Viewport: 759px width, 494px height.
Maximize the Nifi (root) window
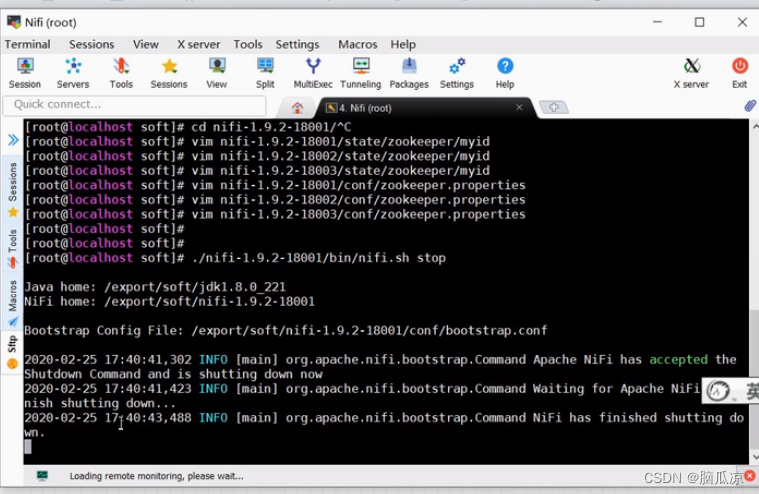[699, 22]
